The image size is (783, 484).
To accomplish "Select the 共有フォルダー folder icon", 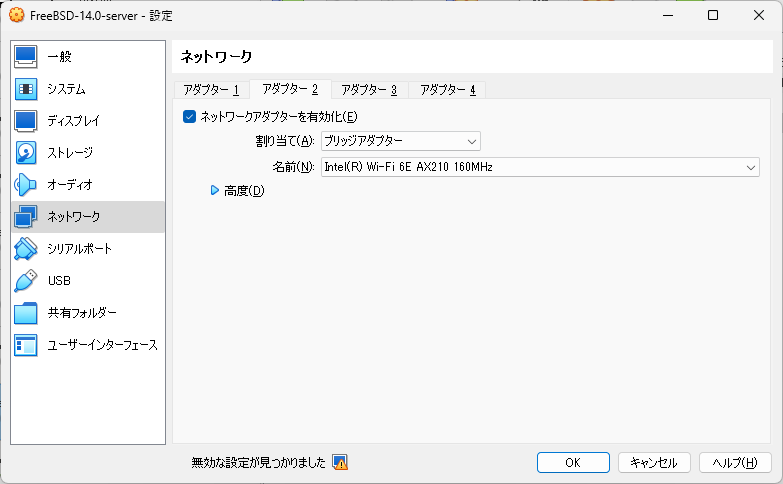I will pyautogui.click(x=25, y=313).
